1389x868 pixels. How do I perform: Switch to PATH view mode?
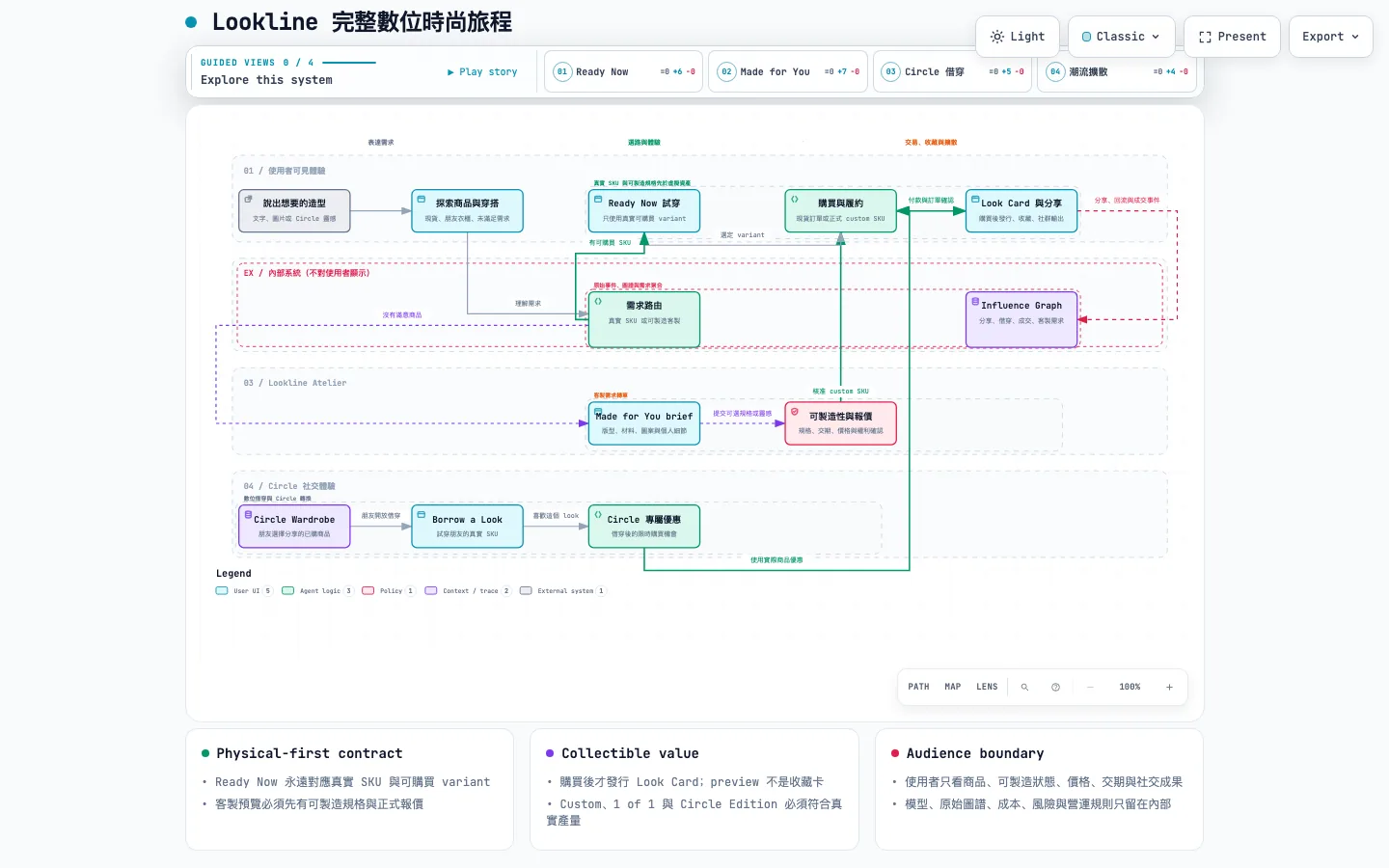(918, 687)
